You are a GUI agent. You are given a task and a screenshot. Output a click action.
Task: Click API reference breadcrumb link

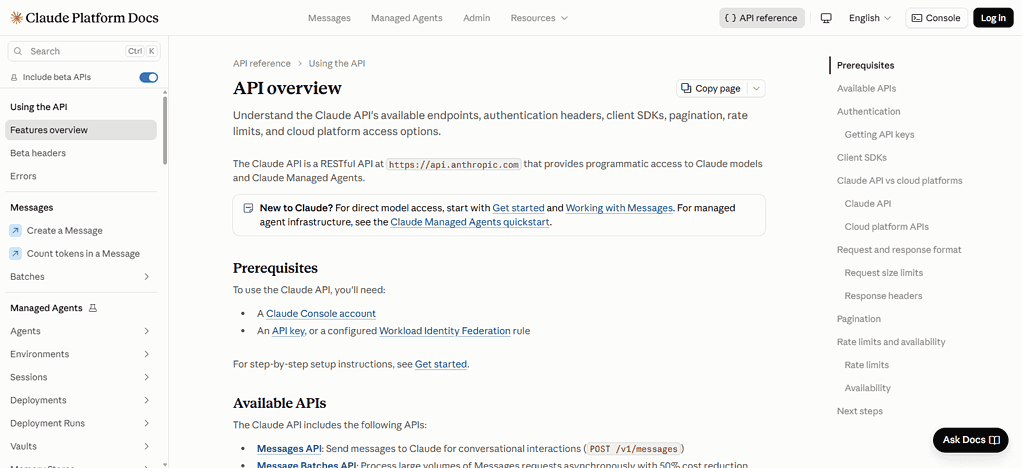pos(261,63)
